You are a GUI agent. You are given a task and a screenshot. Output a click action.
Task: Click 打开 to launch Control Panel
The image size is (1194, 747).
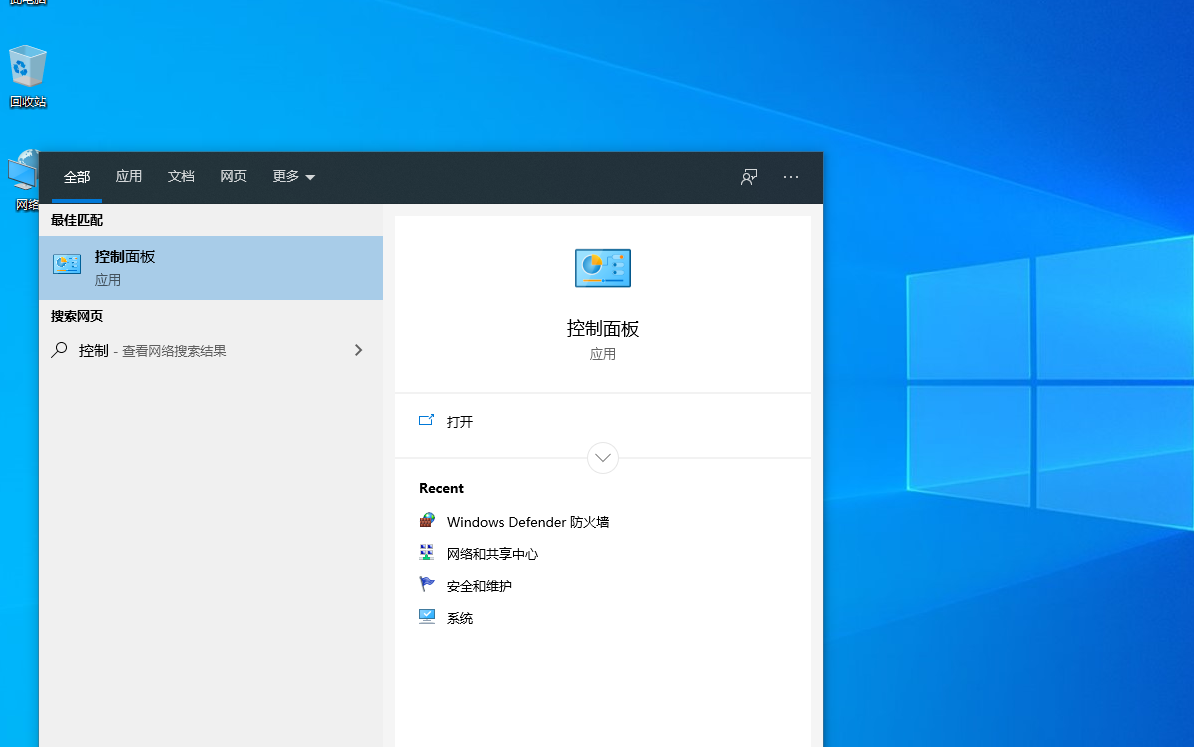tap(459, 422)
